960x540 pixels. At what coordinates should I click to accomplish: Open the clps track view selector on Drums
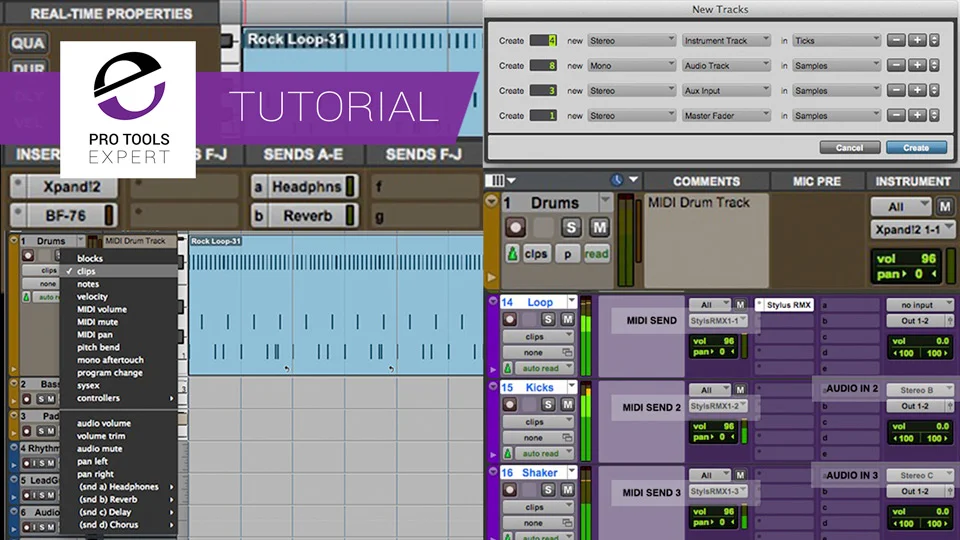click(x=536, y=254)
